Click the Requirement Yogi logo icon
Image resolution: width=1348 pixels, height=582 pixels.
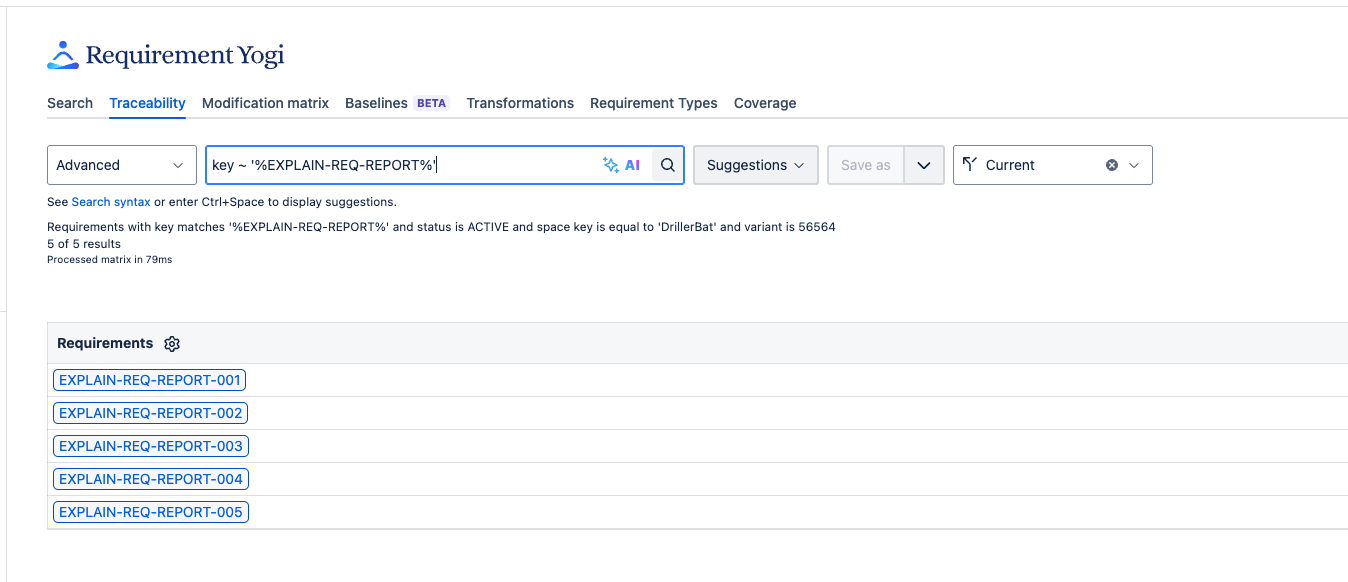tap(62, 55)
